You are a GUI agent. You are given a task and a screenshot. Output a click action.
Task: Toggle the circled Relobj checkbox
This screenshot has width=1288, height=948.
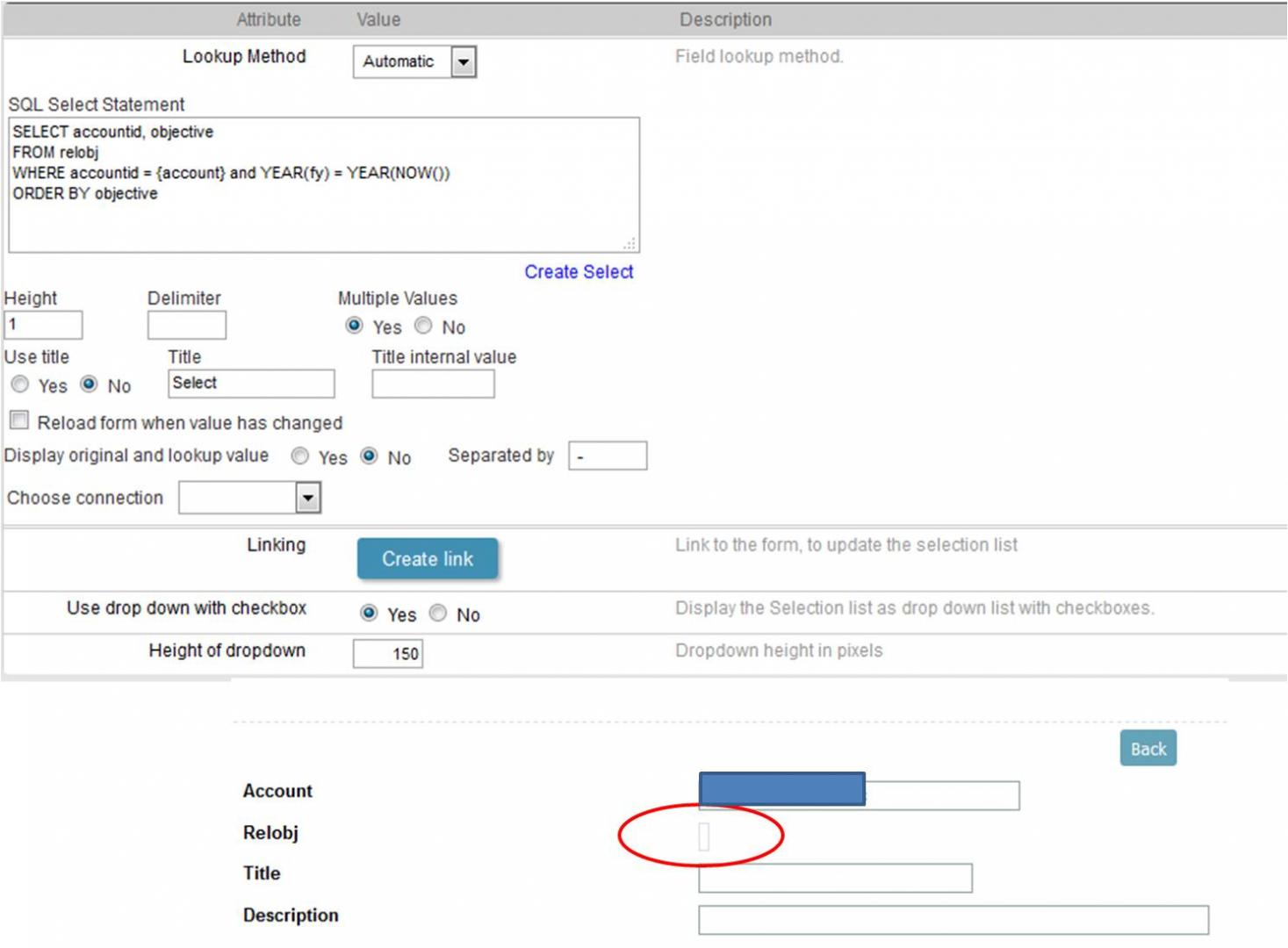click(702, 837)
